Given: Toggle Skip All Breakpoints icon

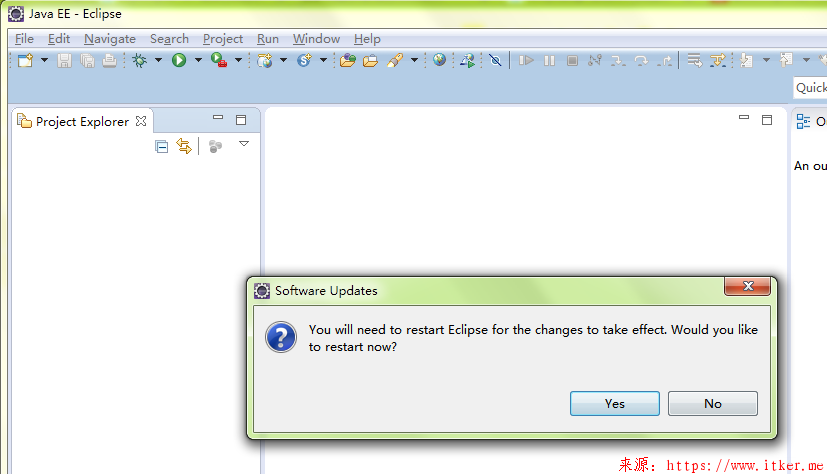Looking at the screenshot, I should [495, 61].
